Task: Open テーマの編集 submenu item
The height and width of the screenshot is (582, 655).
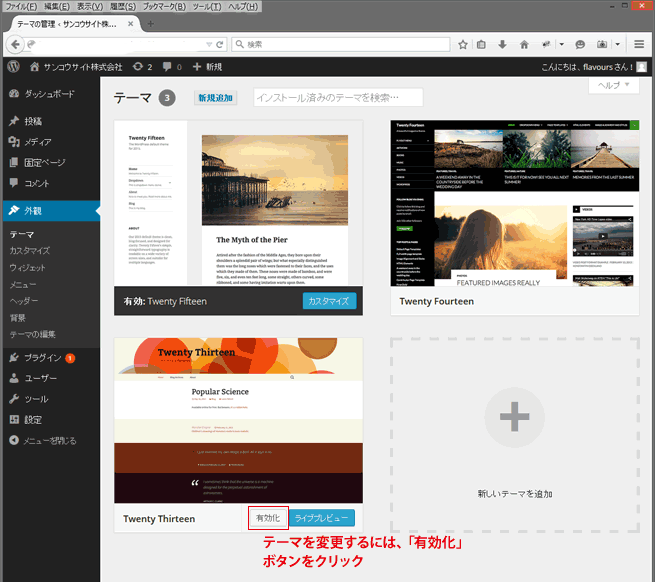Action: click(33, 334)
